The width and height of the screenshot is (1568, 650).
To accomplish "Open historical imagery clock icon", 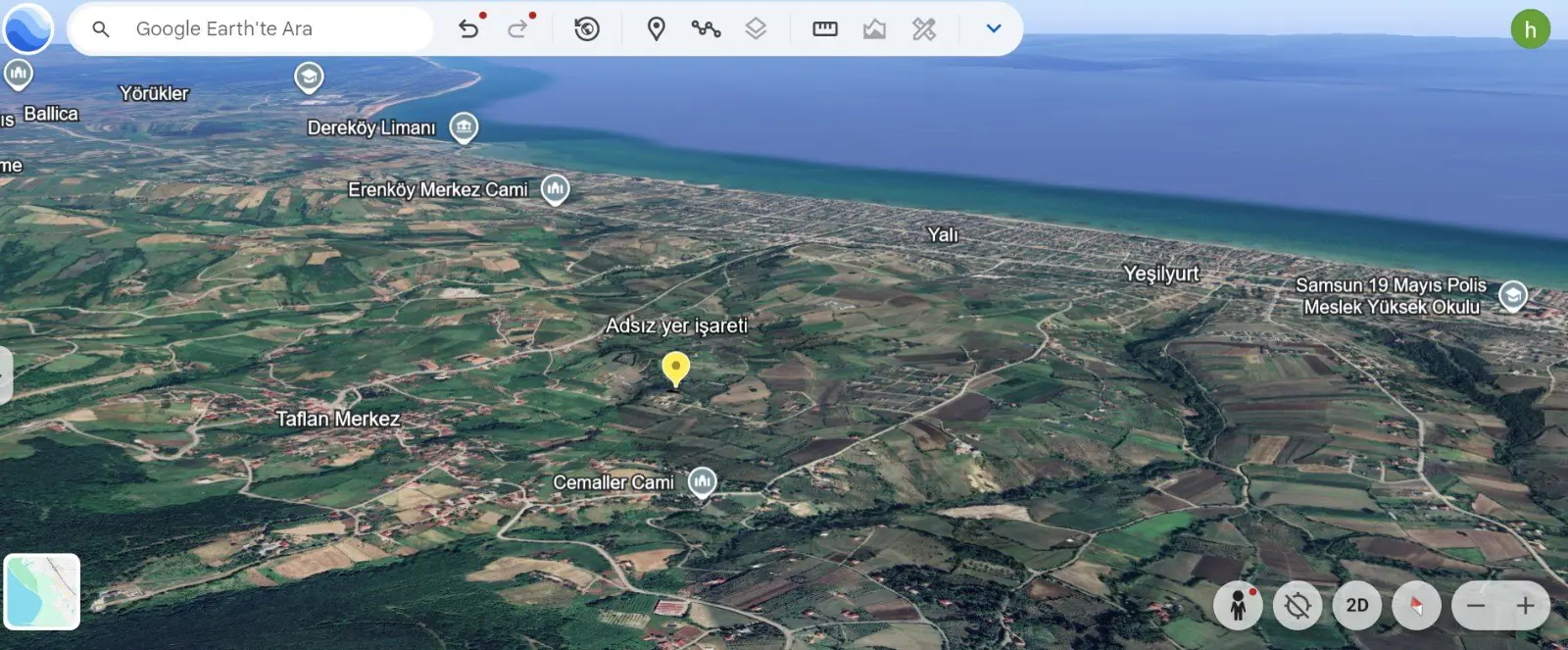I will point(587,28).
